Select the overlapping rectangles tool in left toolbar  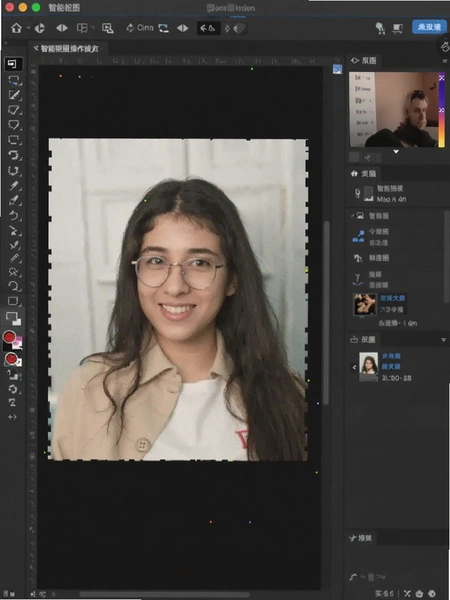(x=13, y=318)
